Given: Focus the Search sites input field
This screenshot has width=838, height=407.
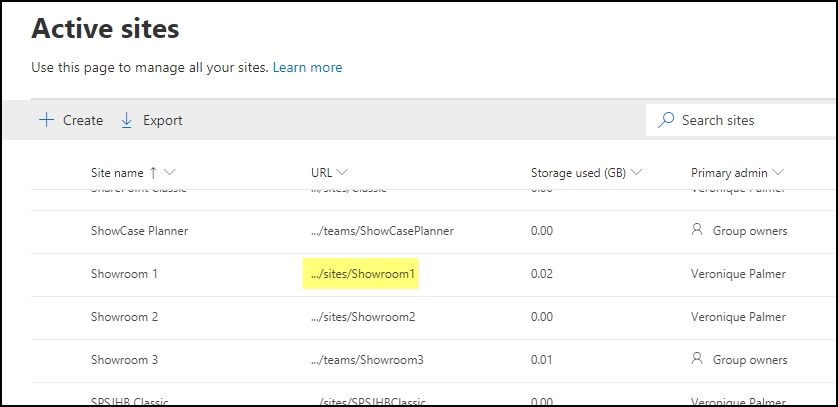Looking at the screenshot, I should (750, 120).
